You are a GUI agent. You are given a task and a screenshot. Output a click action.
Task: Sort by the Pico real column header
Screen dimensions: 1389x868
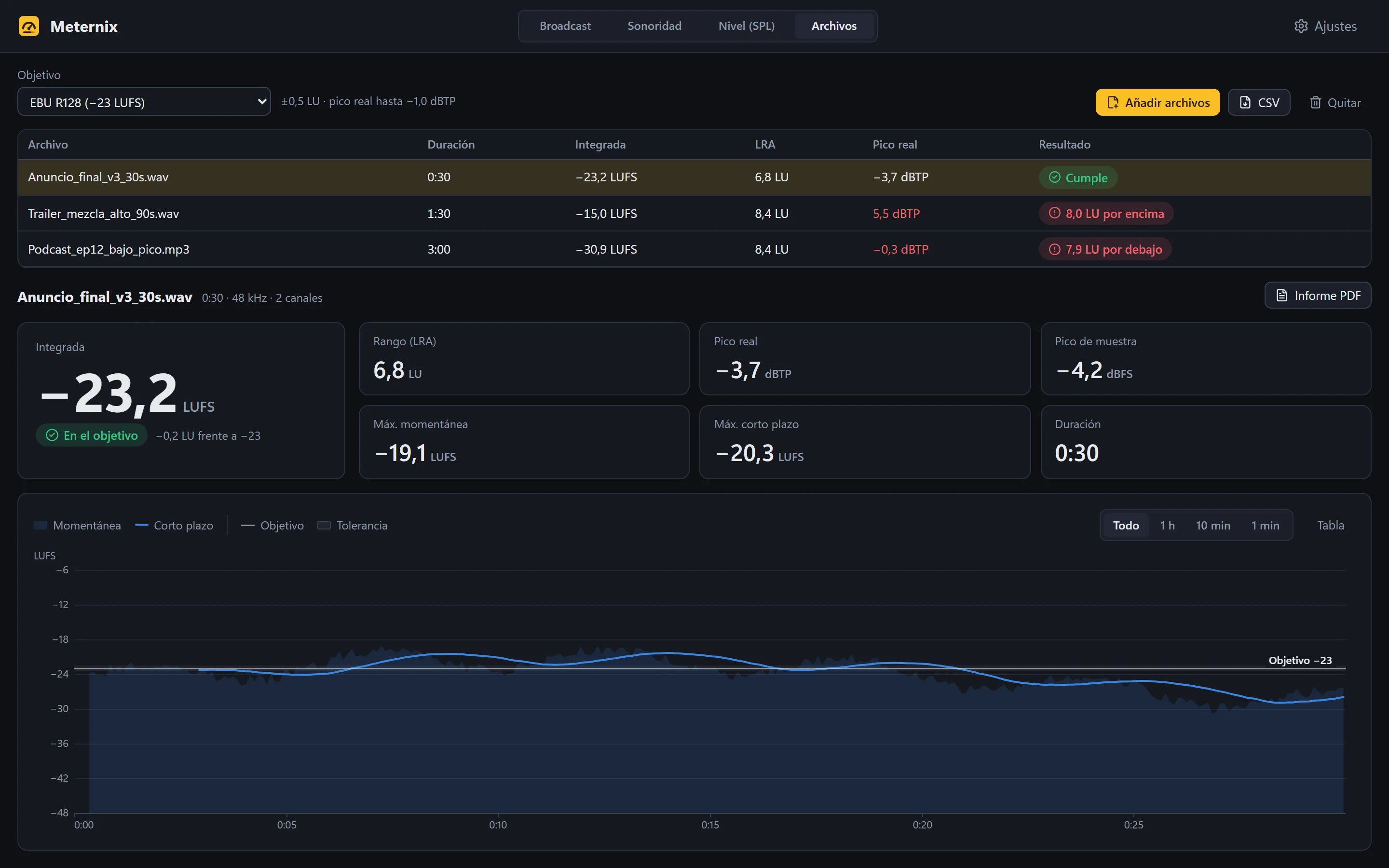[894, 145]
